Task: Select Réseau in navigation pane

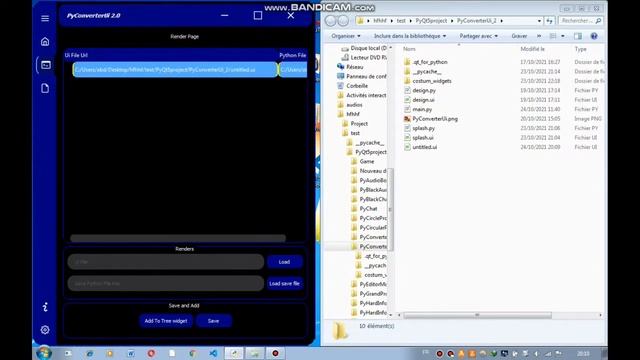Action: tap(354, 67)
